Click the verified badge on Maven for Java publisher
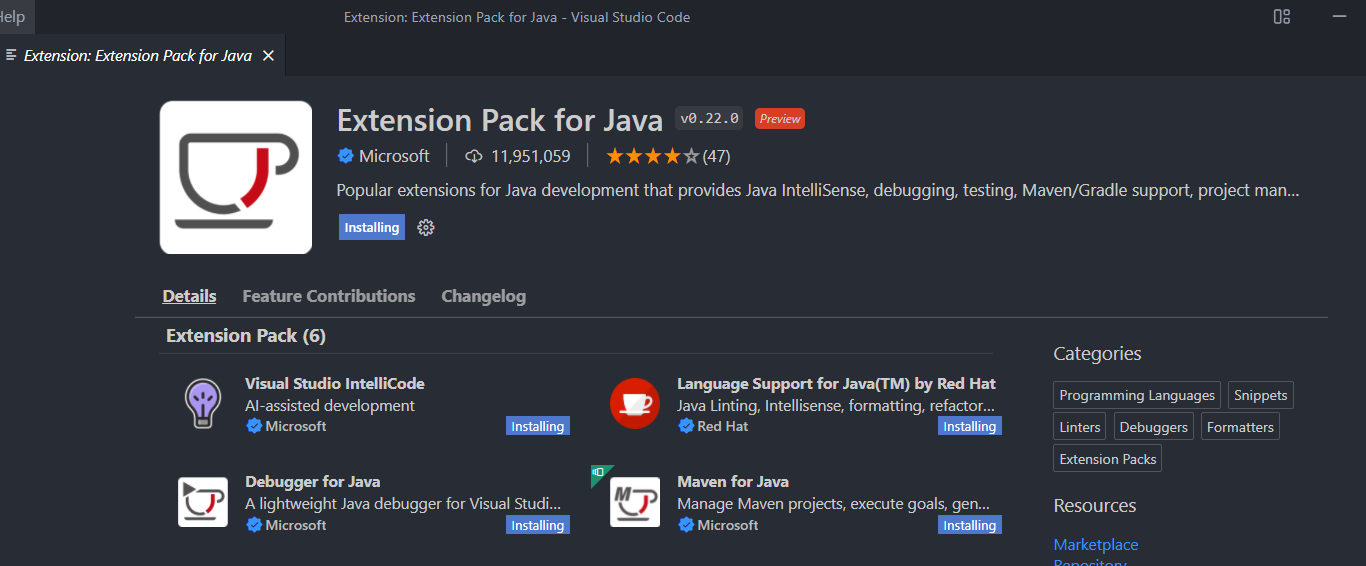The width and height of the screenshot is (1366, 566). point(686,525)
